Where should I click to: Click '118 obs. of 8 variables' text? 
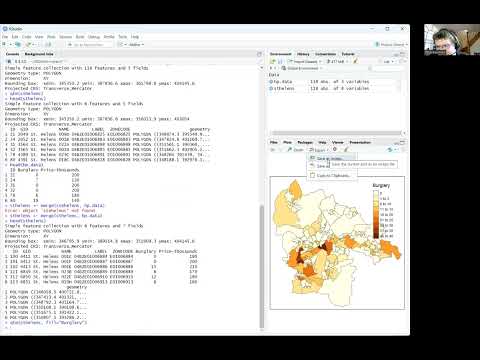[x=340, y=89]
